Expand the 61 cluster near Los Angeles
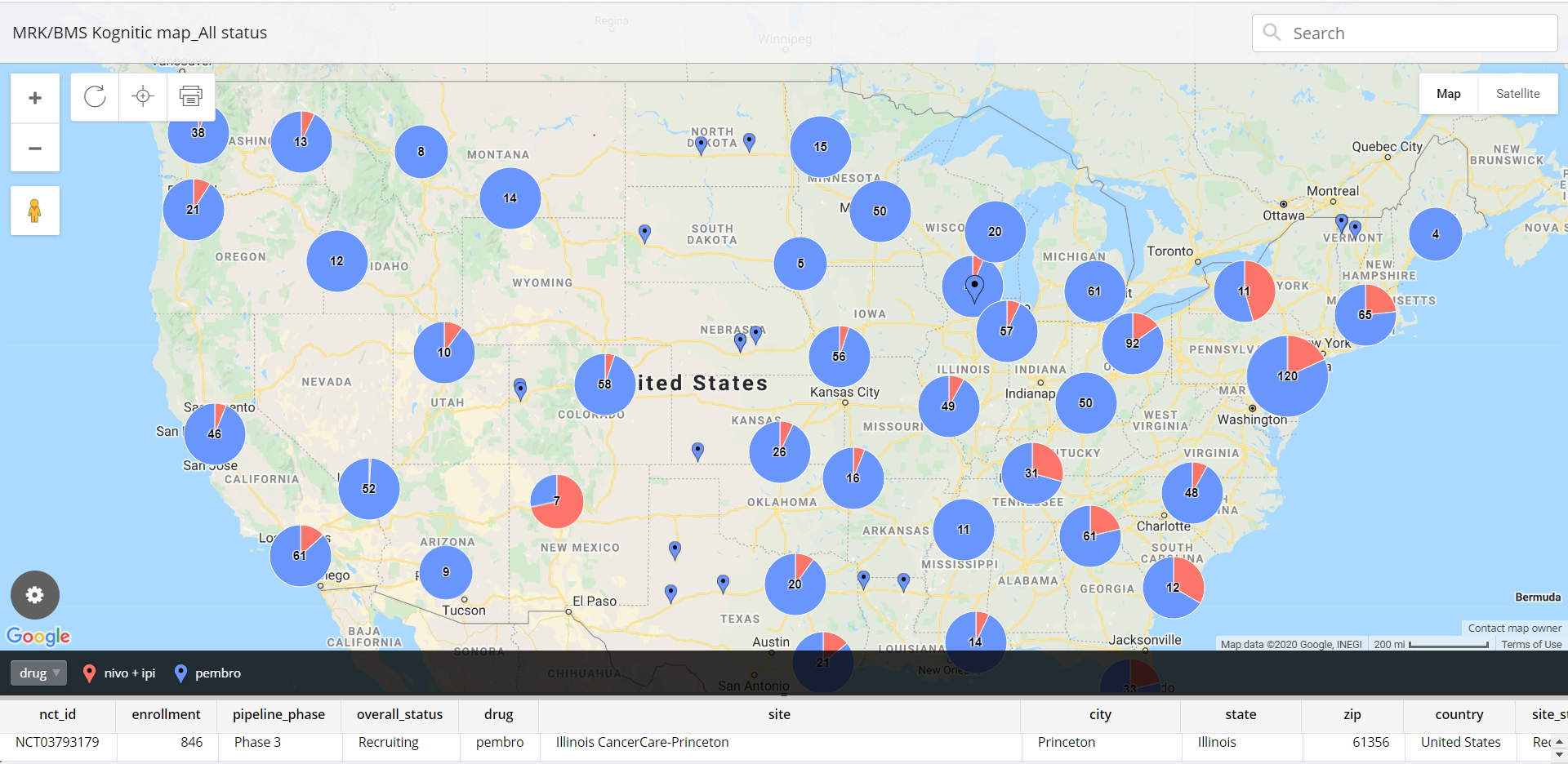The image size is (1568, 764). [300, 556]
